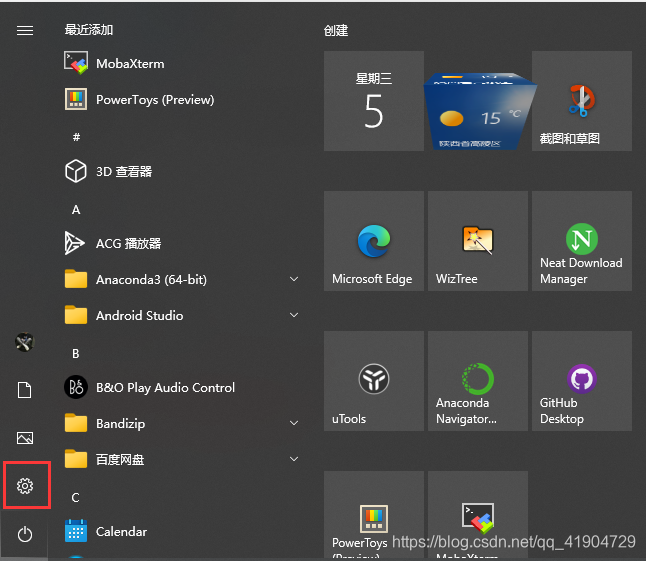Click the Power button icon
The width and height of the screenshot is (646, 561).
pyautogui.click(x=25, y=534)
